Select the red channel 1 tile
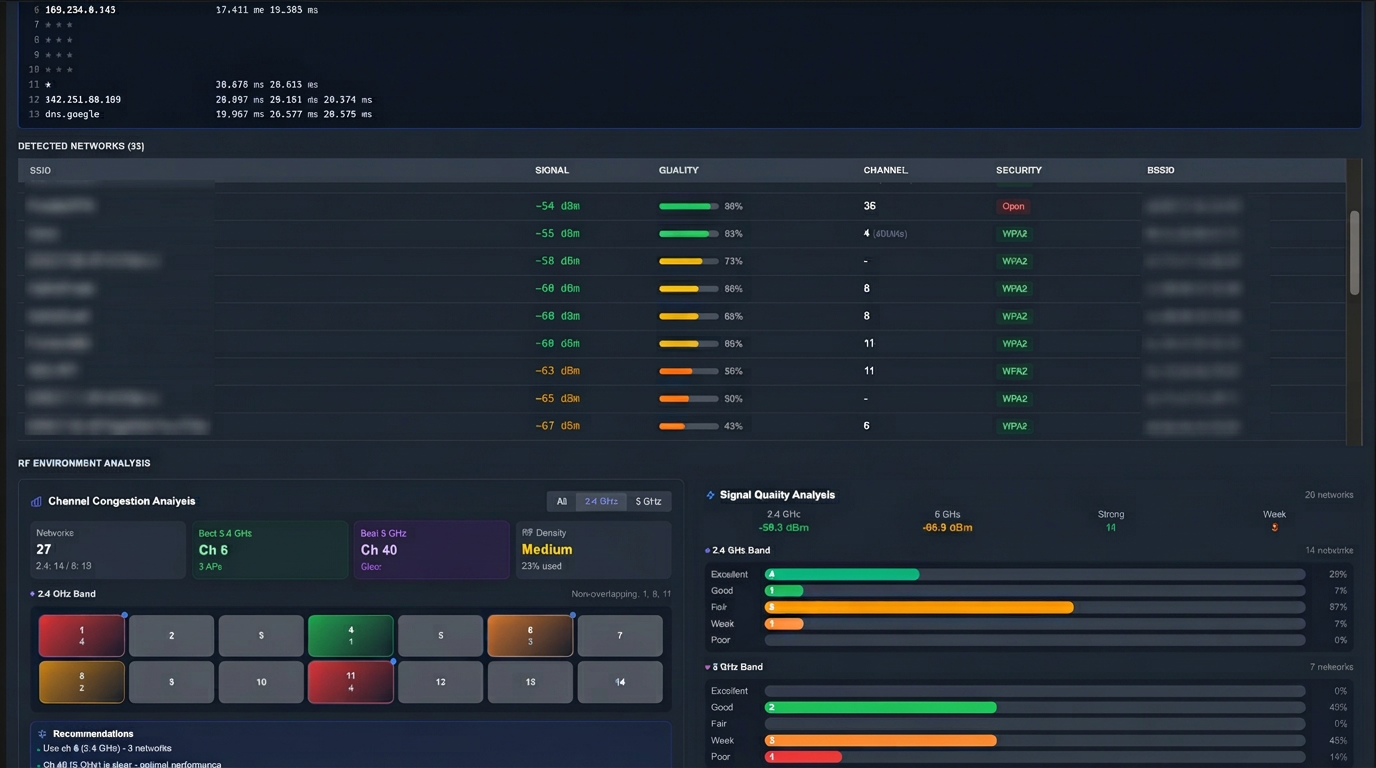 click(x=82, y=636)
